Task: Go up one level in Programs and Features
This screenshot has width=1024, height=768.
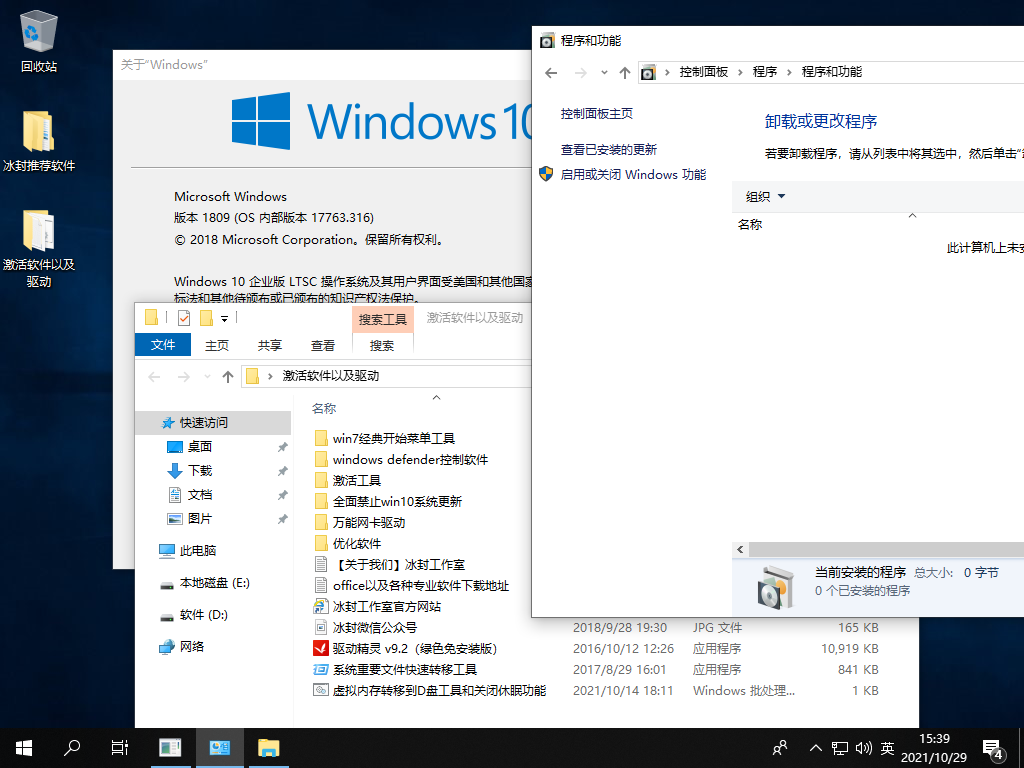Action: pyautogui.click(x=625, y=72)
